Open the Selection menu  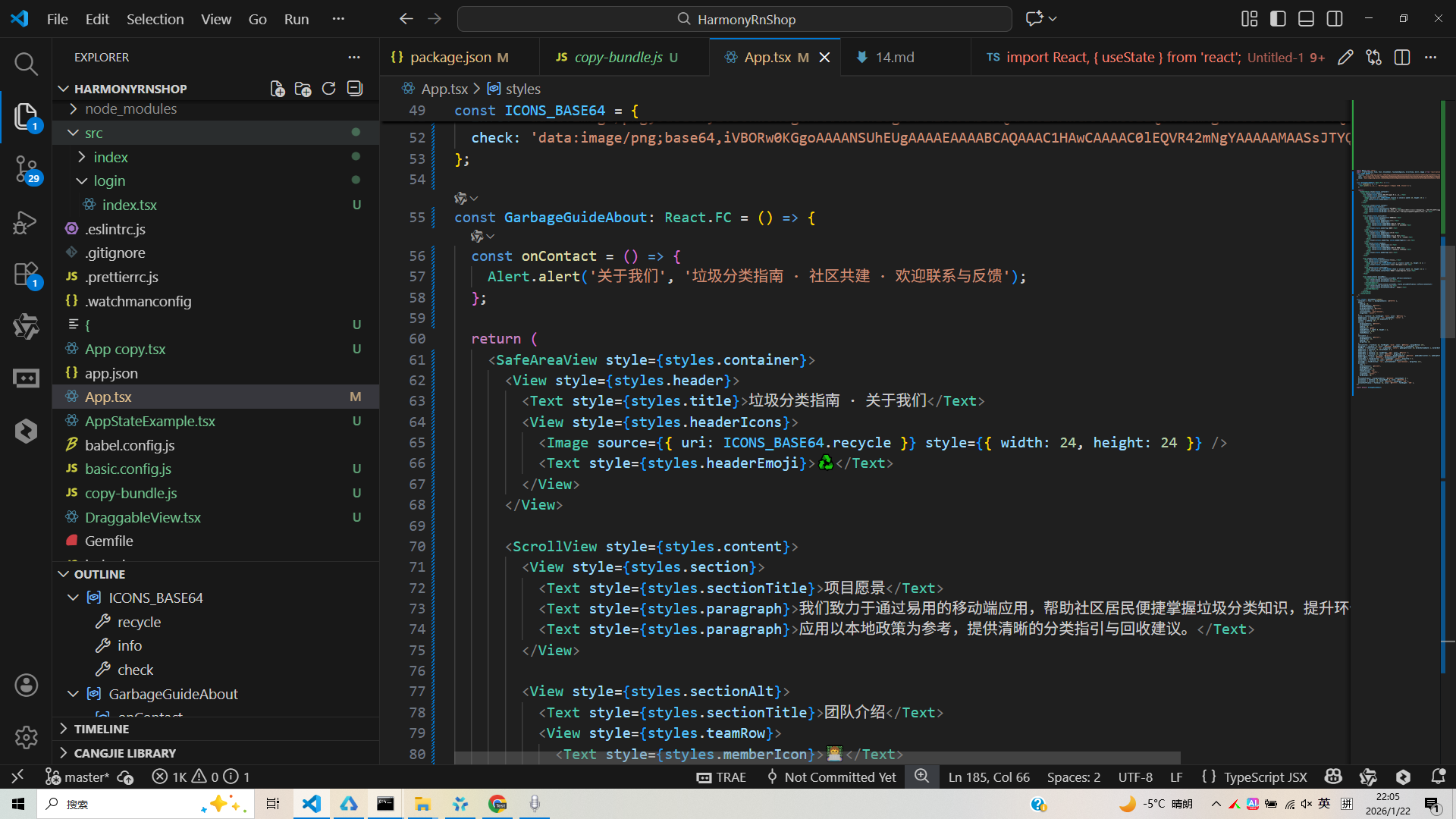click(x=155, y=19)
